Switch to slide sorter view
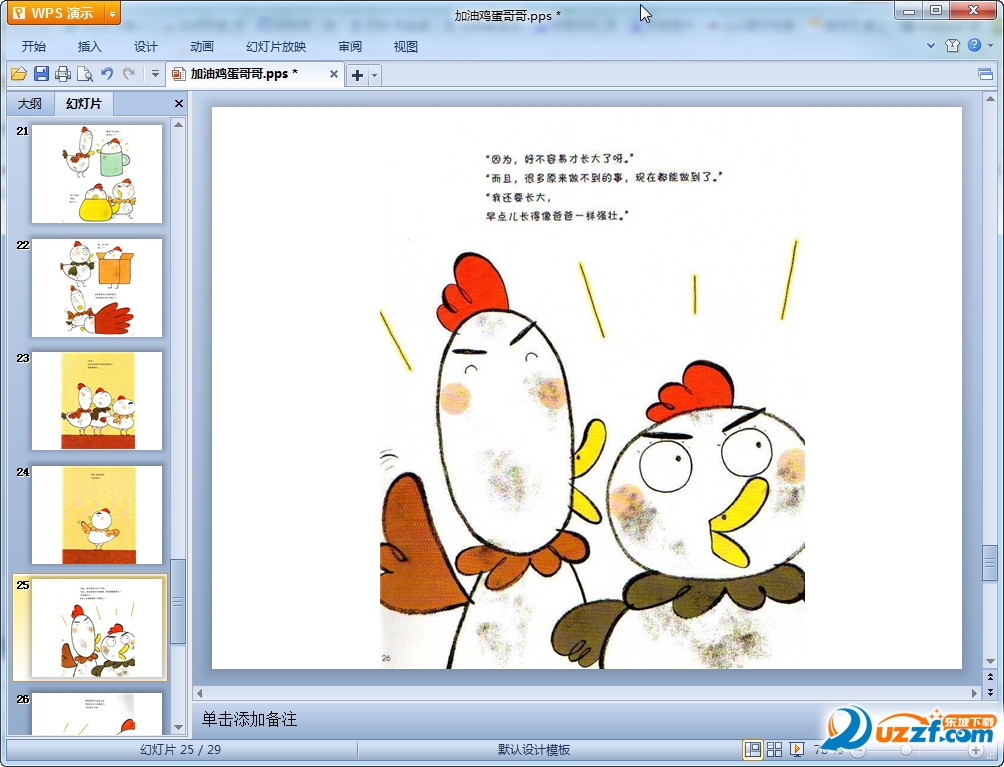 [x=774, y=749]
